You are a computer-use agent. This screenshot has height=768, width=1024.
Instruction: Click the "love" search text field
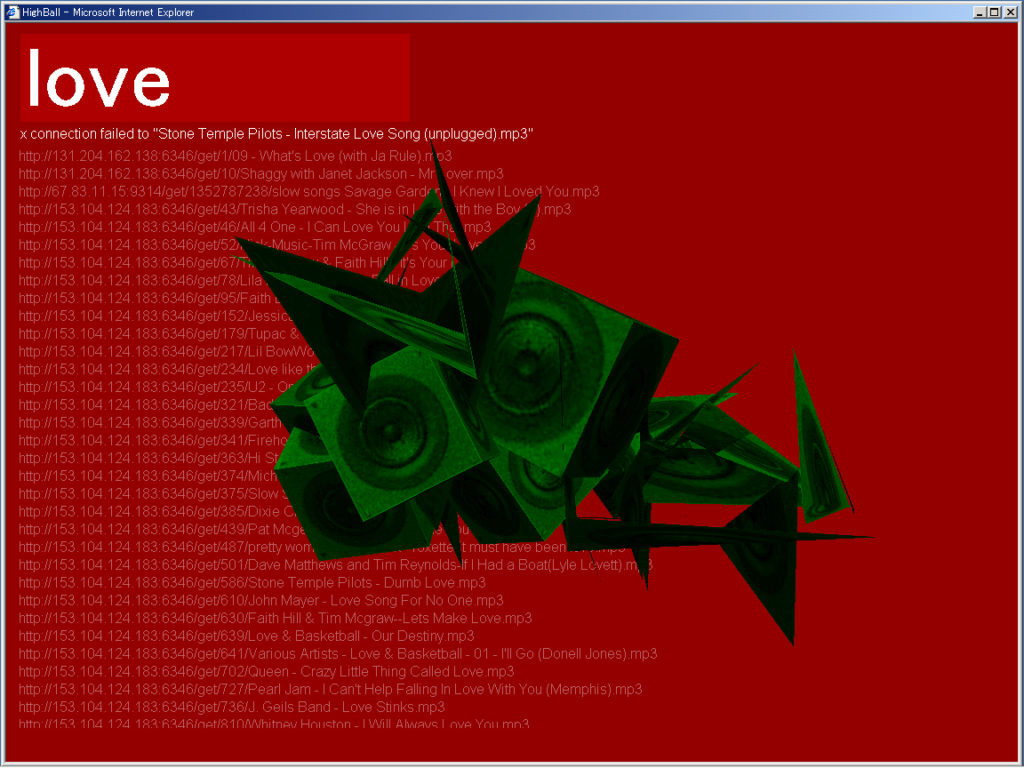pos(215,78)
